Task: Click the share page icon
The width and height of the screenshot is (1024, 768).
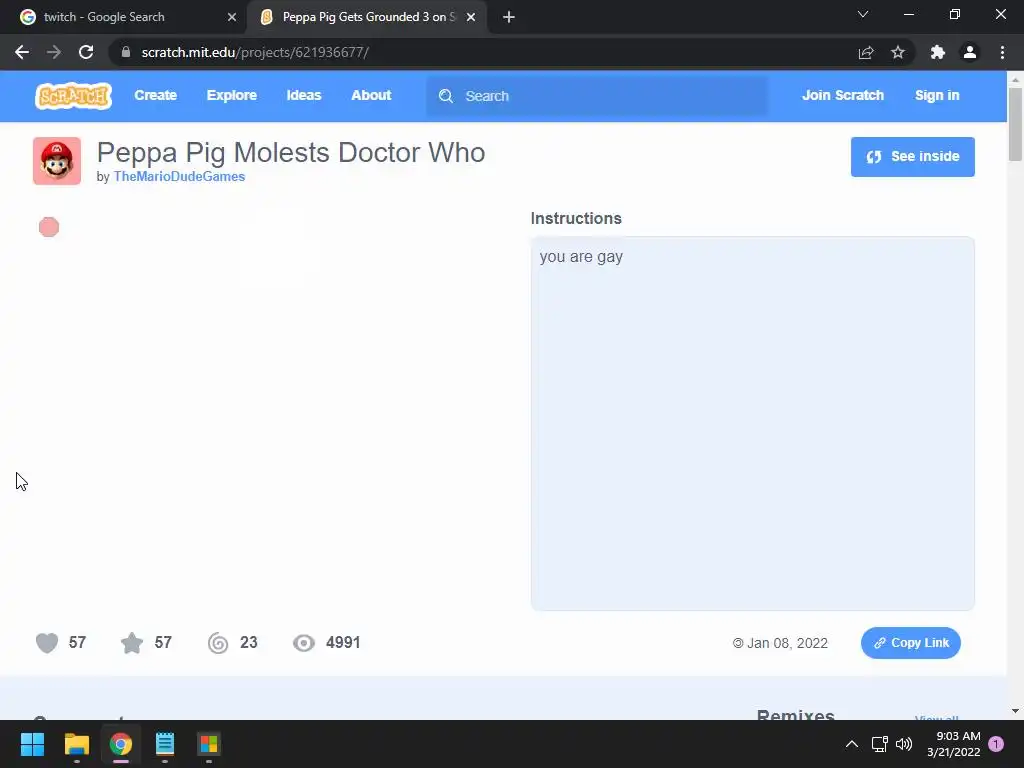Action: [x=866, y=52]
